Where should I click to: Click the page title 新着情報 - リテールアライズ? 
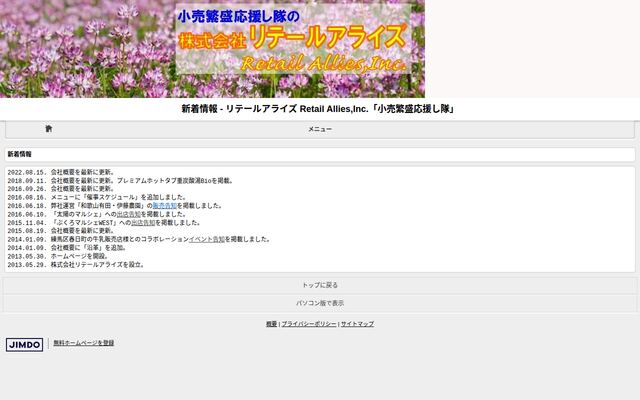pyautogui.click(x=318, y=109)
